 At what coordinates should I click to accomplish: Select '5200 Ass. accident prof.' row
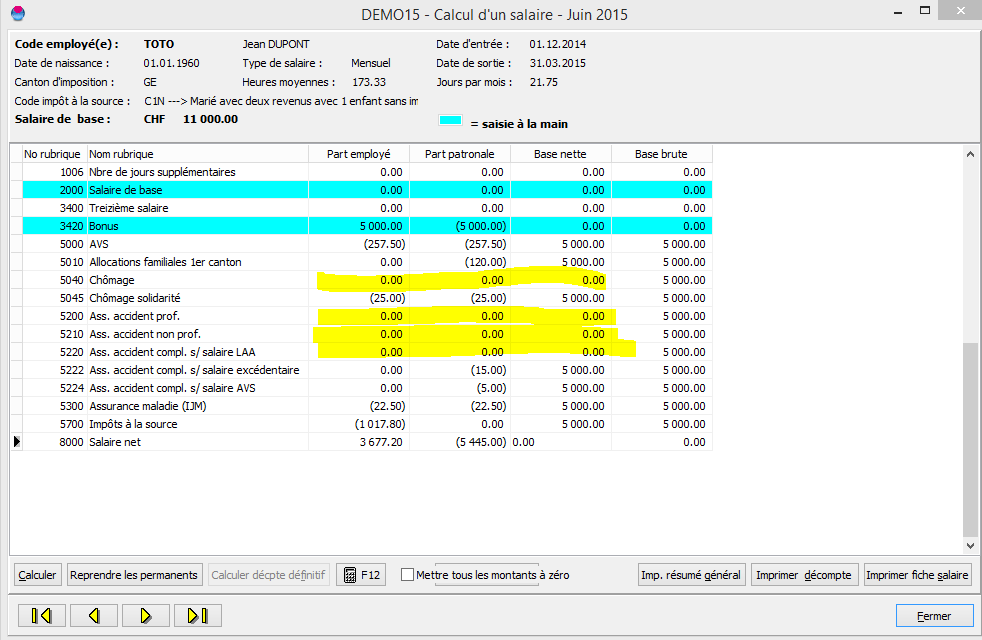(x=367, y=316)
